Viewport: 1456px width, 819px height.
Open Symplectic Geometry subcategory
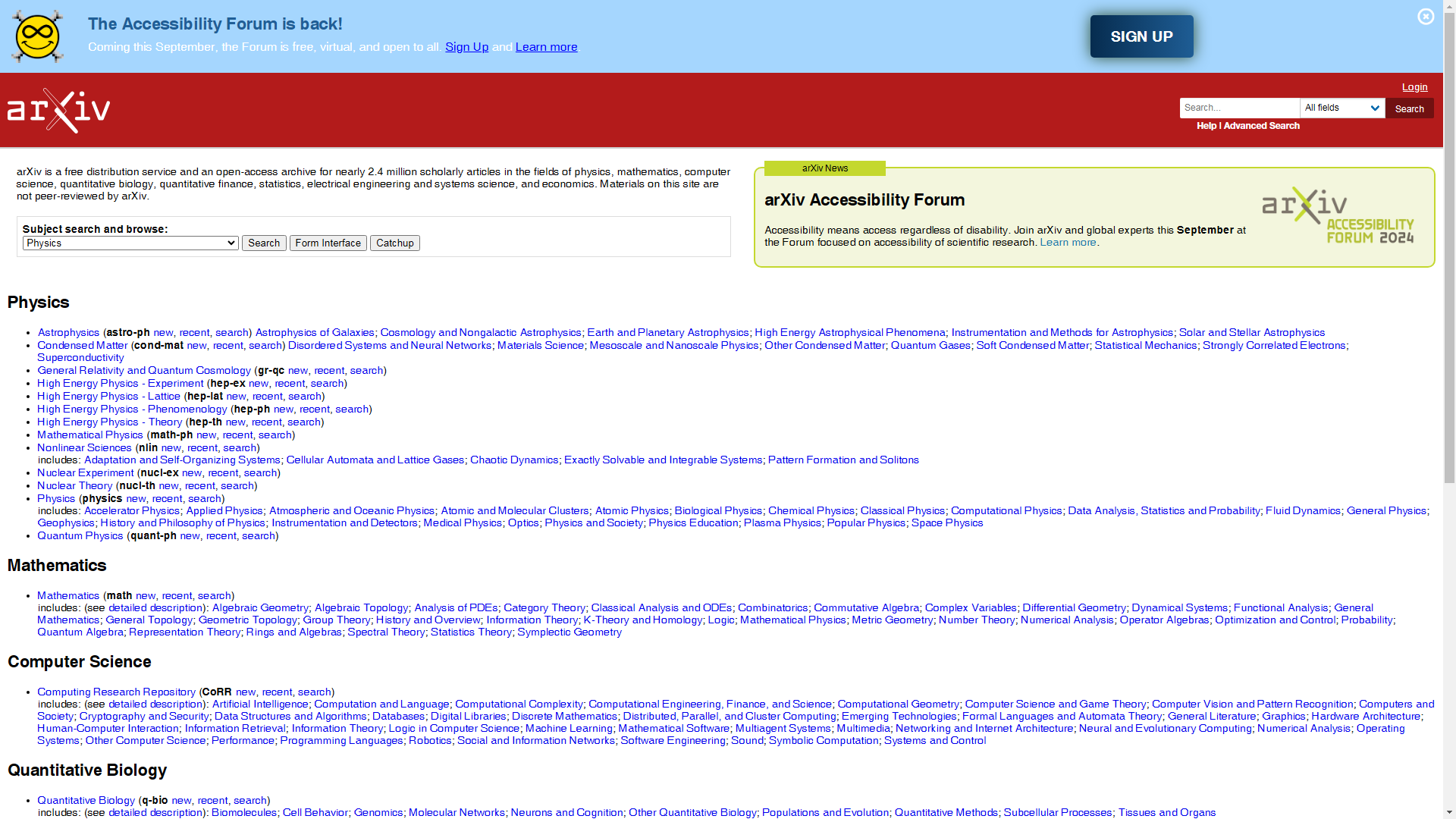(570, 632)
